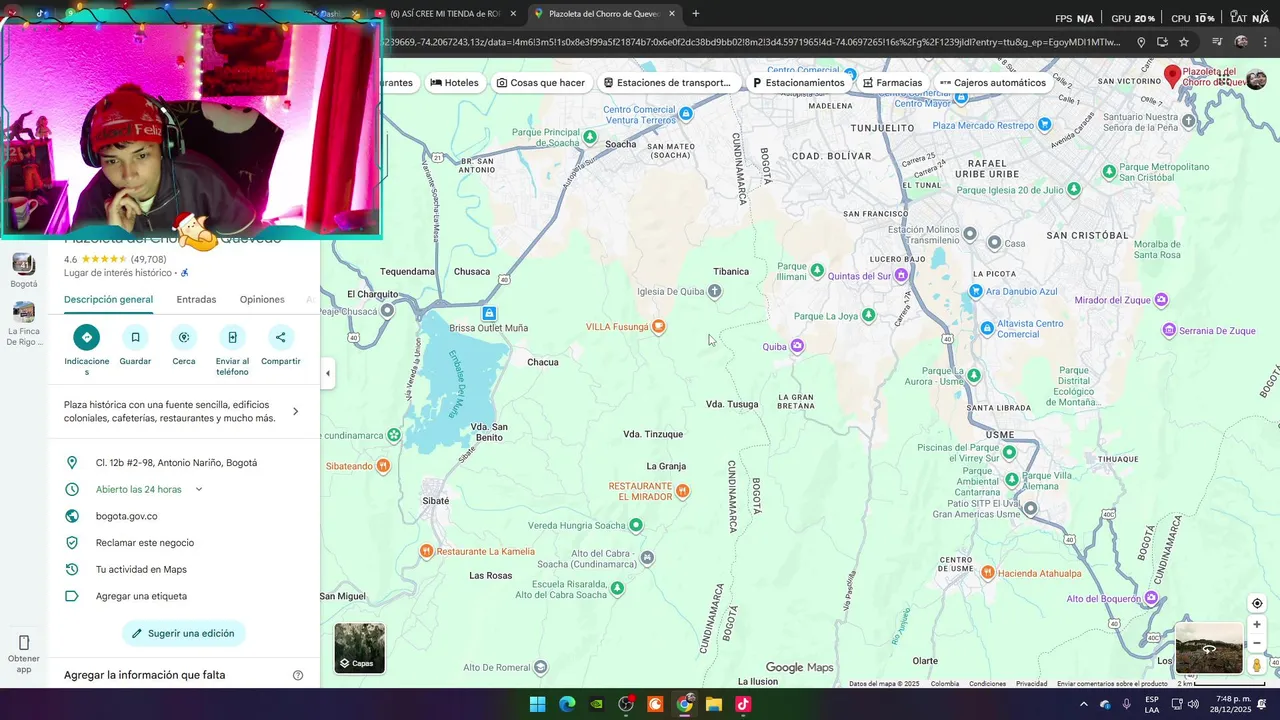
Task: Open location permission icon in address bar
Action: tap(1141, 42)
